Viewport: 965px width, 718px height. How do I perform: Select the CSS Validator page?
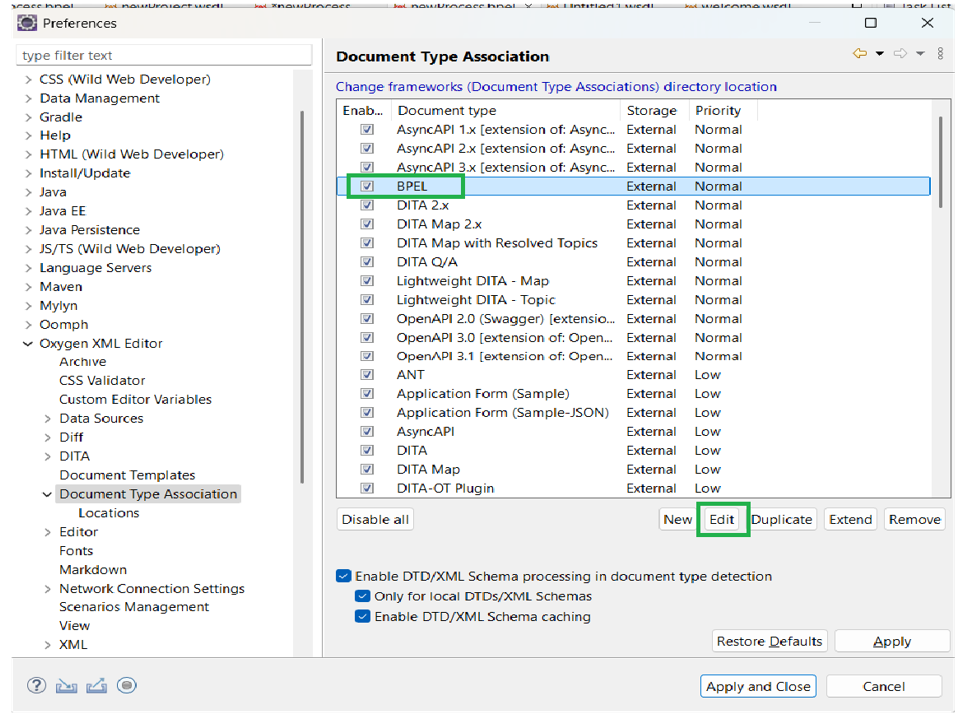[x=102, y=380]
